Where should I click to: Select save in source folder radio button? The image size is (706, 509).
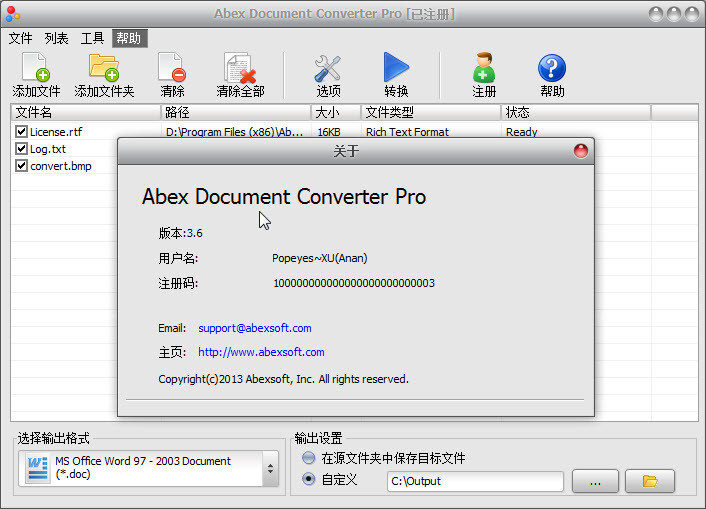[x=308, y=458]
